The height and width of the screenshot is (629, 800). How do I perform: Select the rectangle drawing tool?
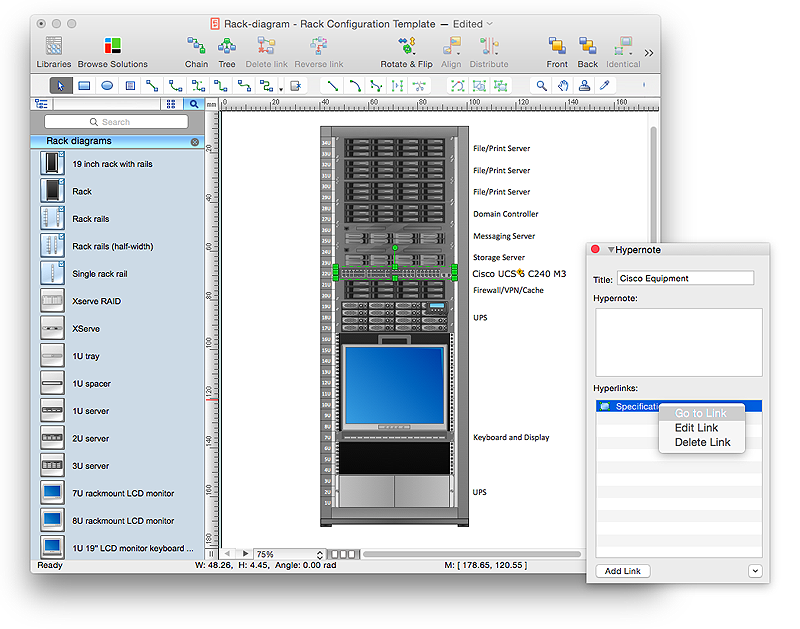point(84,86)
